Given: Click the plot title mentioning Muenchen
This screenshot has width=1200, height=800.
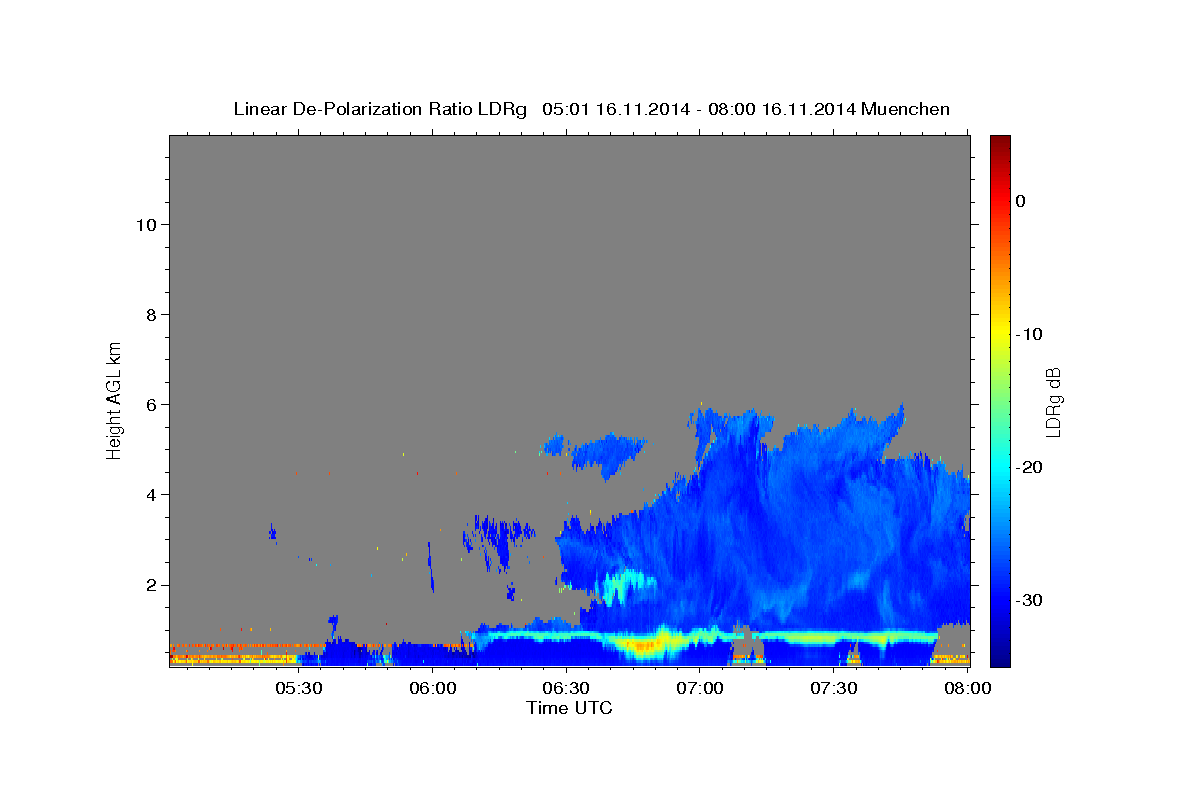Looking at the screenshot, I should click(x=591, y=109).
